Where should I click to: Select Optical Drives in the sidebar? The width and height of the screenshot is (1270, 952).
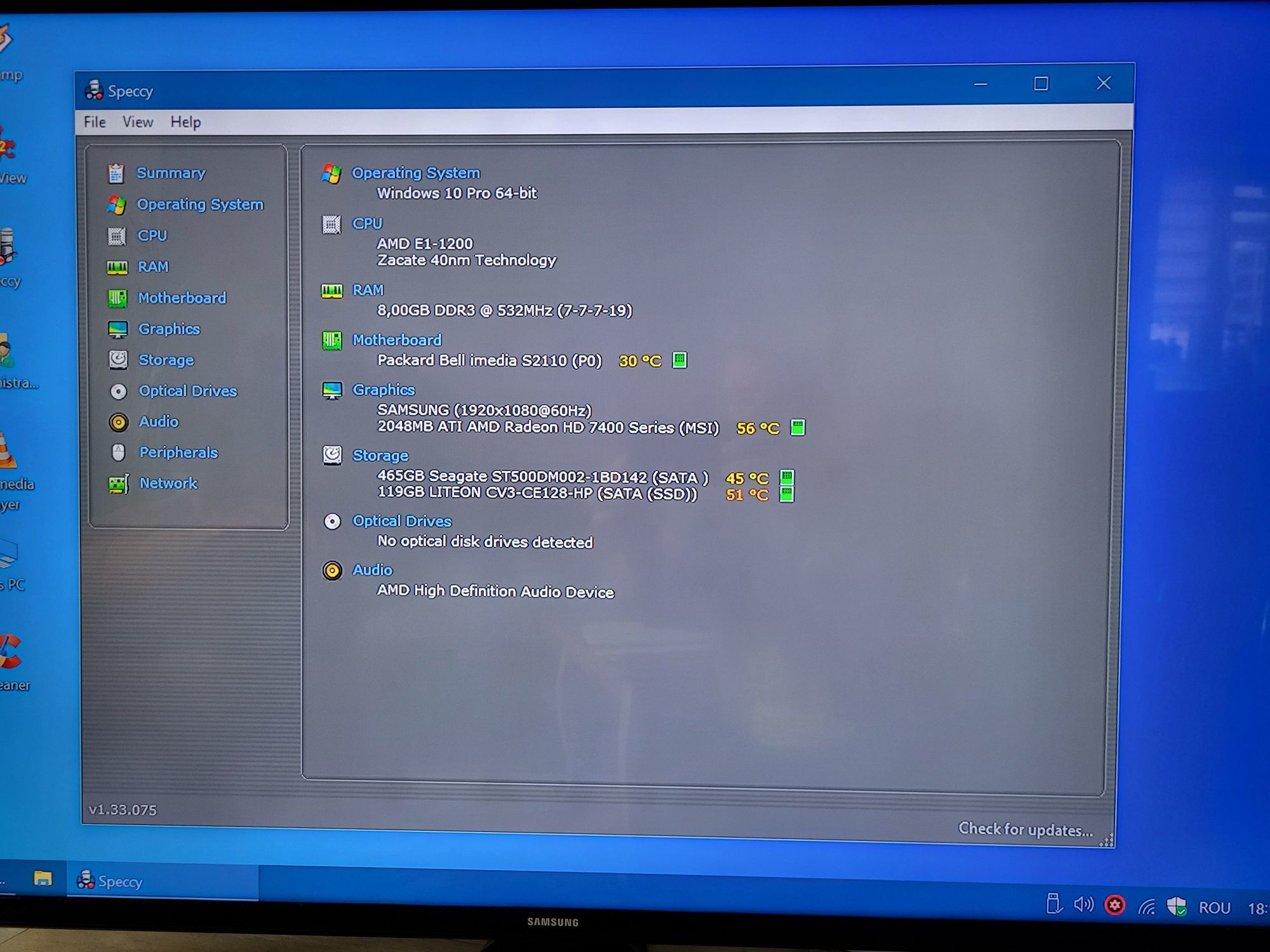[x=188, y=391]
